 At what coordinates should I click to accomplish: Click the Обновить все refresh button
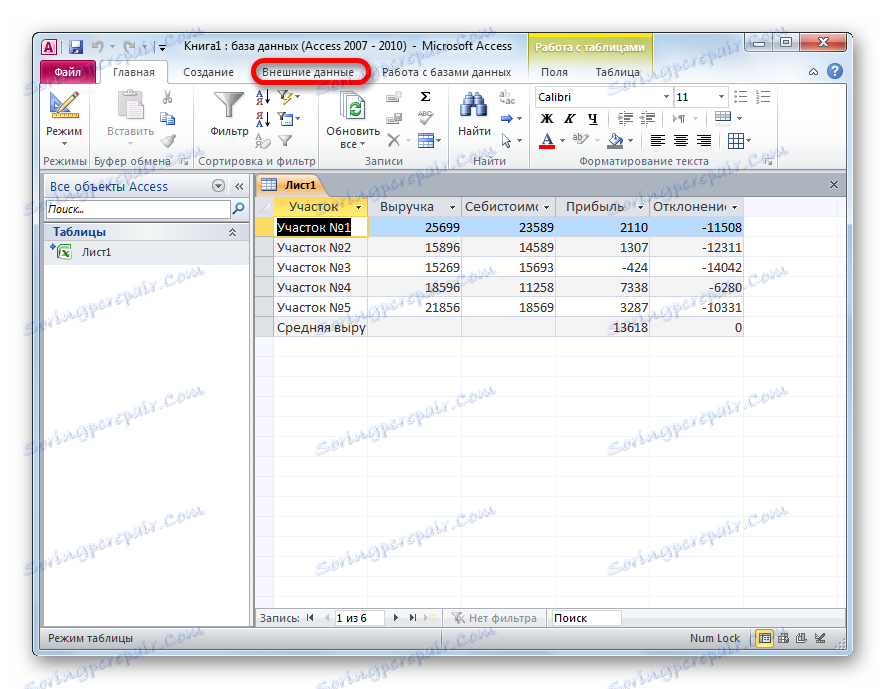pos(353,120)
